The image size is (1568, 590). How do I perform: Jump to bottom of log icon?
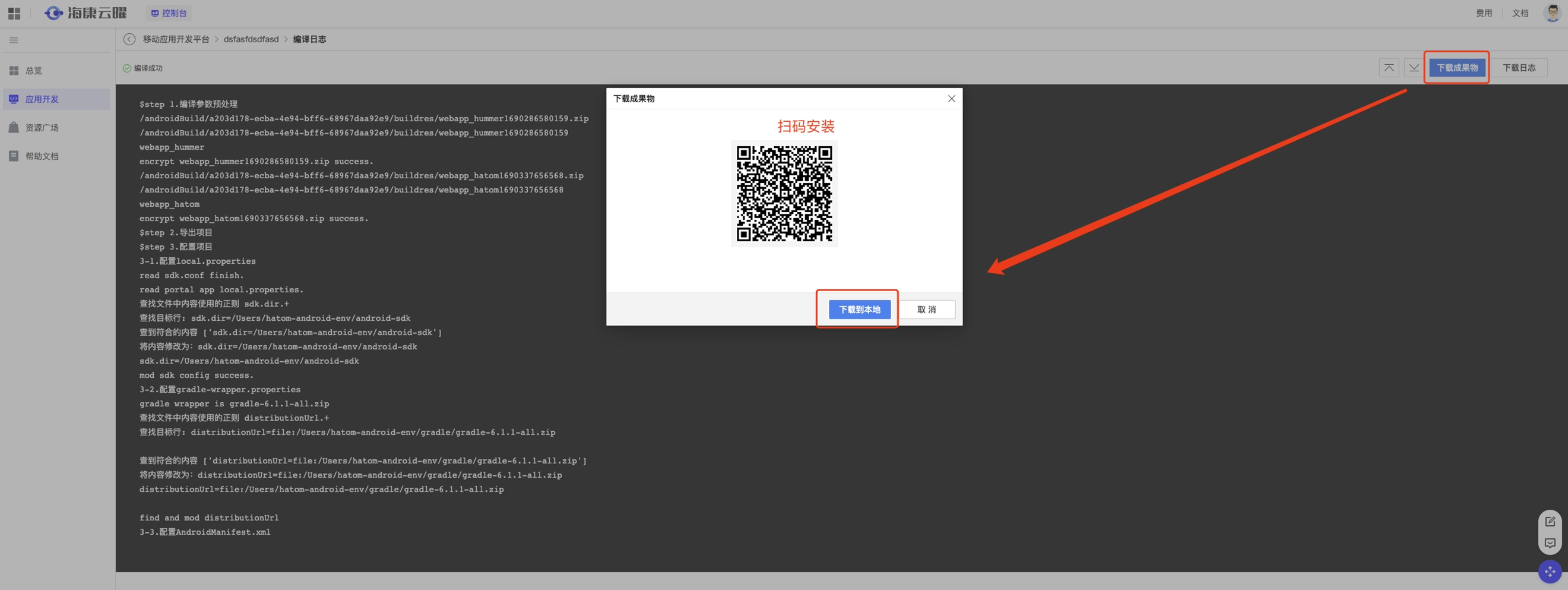(x=1414, y=68)
